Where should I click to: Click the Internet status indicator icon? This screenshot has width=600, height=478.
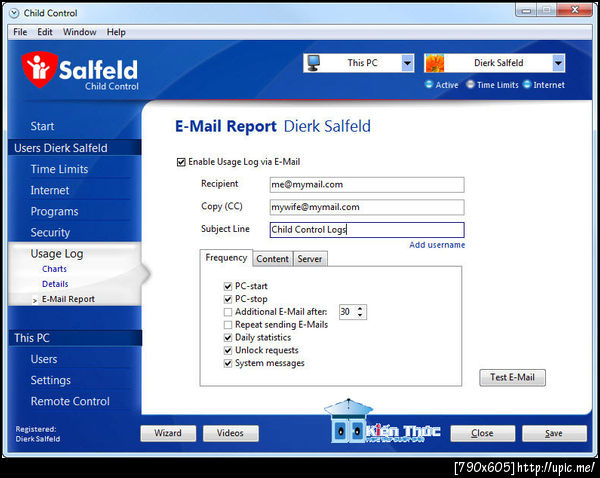click(x=527, y=84)
